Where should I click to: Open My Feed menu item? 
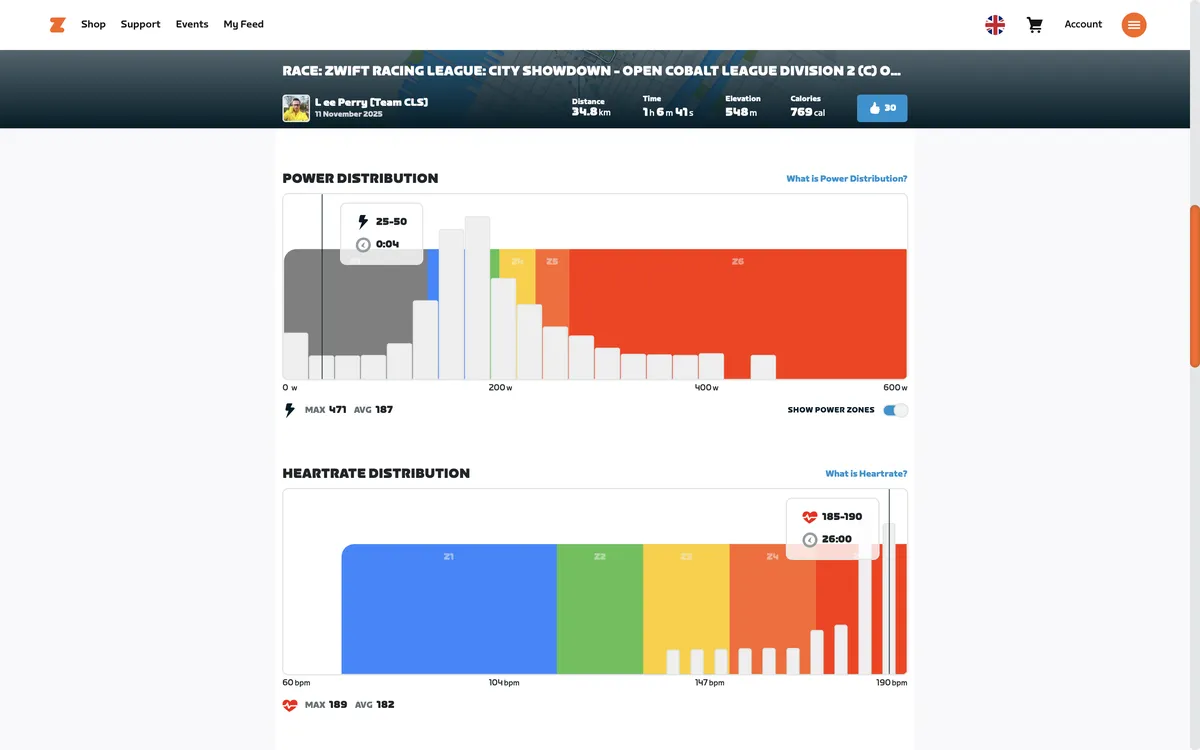[243, 24]
